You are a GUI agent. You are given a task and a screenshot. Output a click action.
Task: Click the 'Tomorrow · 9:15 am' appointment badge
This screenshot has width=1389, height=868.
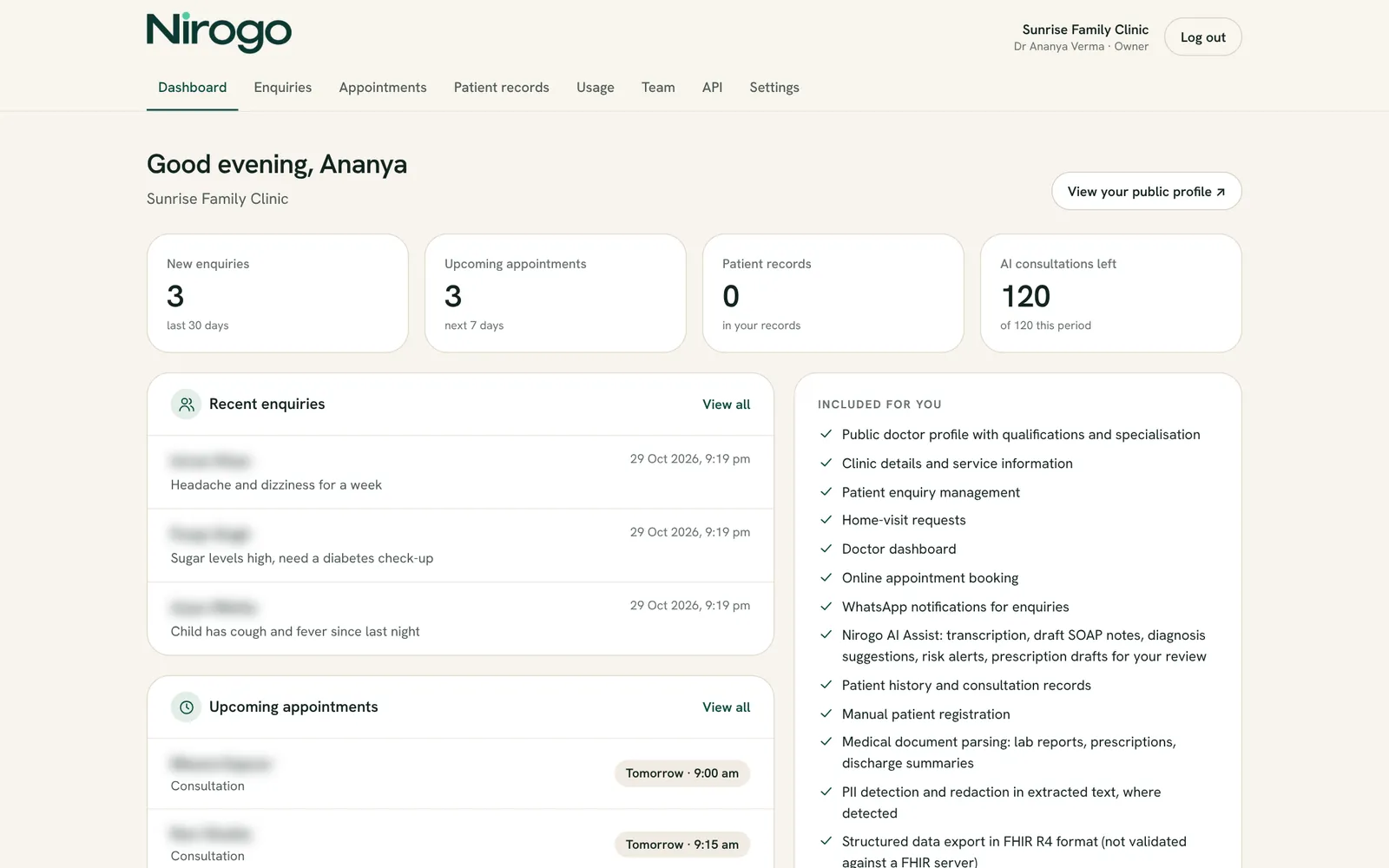point(682,845)
